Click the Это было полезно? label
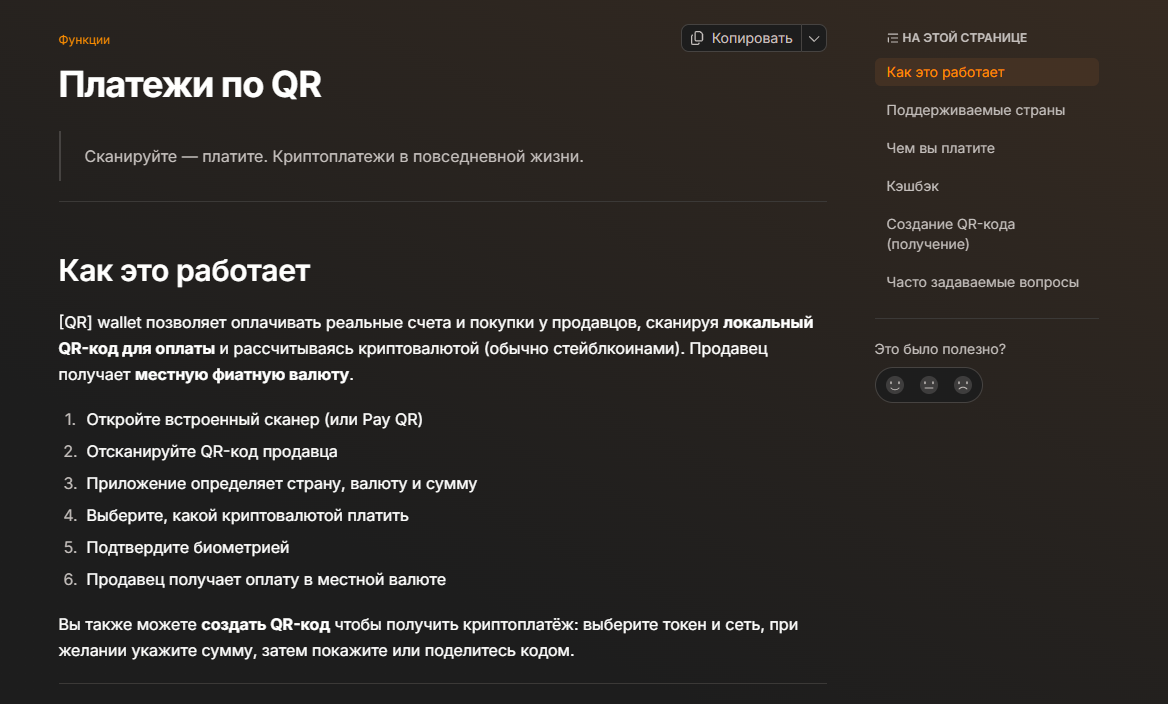This screenshot has height=704, width=1168. click(x=940, y=349)
